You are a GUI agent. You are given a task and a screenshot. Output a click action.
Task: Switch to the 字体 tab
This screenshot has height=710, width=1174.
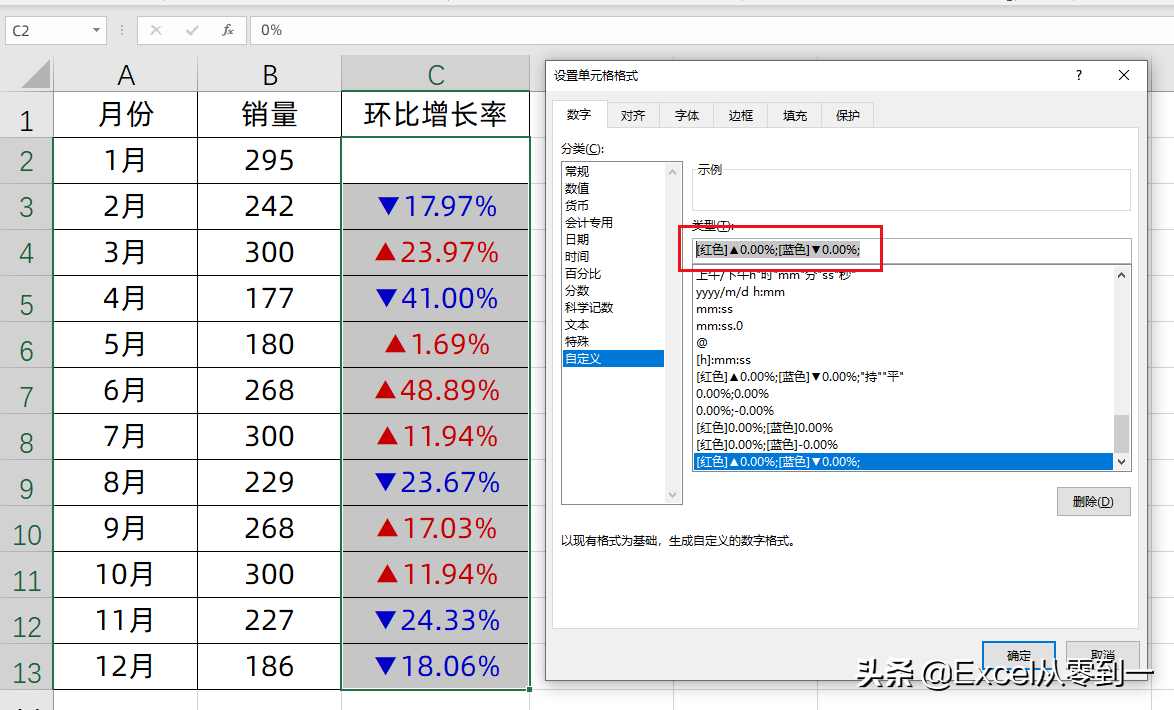pyautogui.click(x=687, y=115)
